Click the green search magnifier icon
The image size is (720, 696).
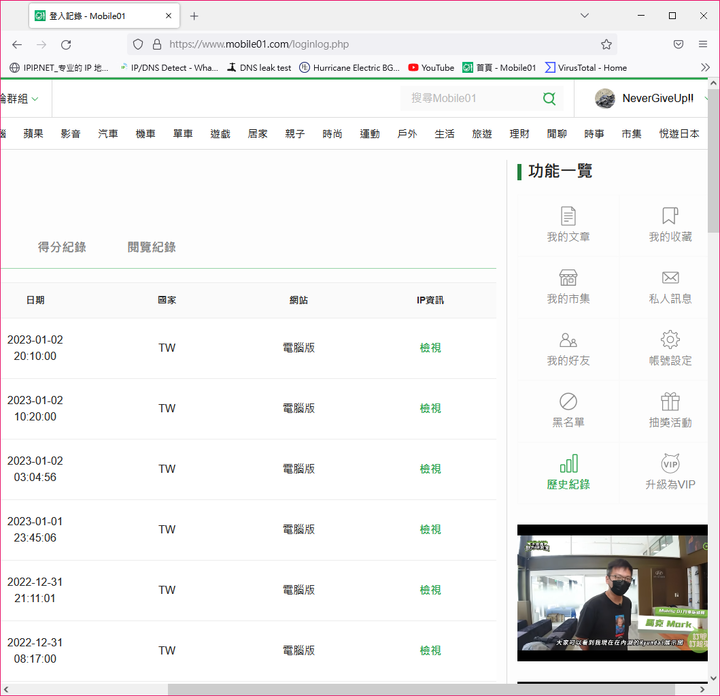pos(549,98)
